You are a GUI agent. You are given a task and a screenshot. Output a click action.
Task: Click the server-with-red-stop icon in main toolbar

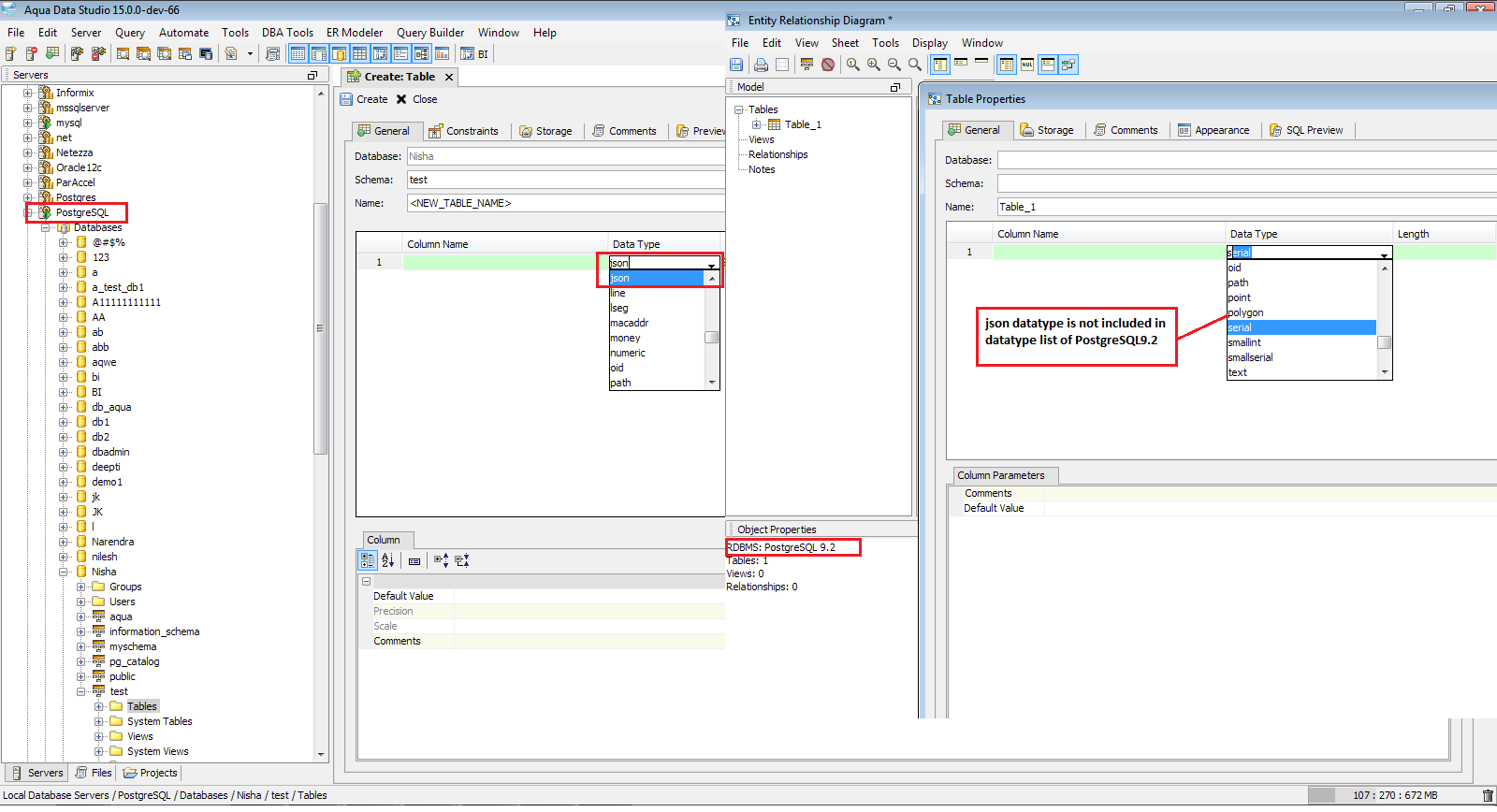pos(32,54)
